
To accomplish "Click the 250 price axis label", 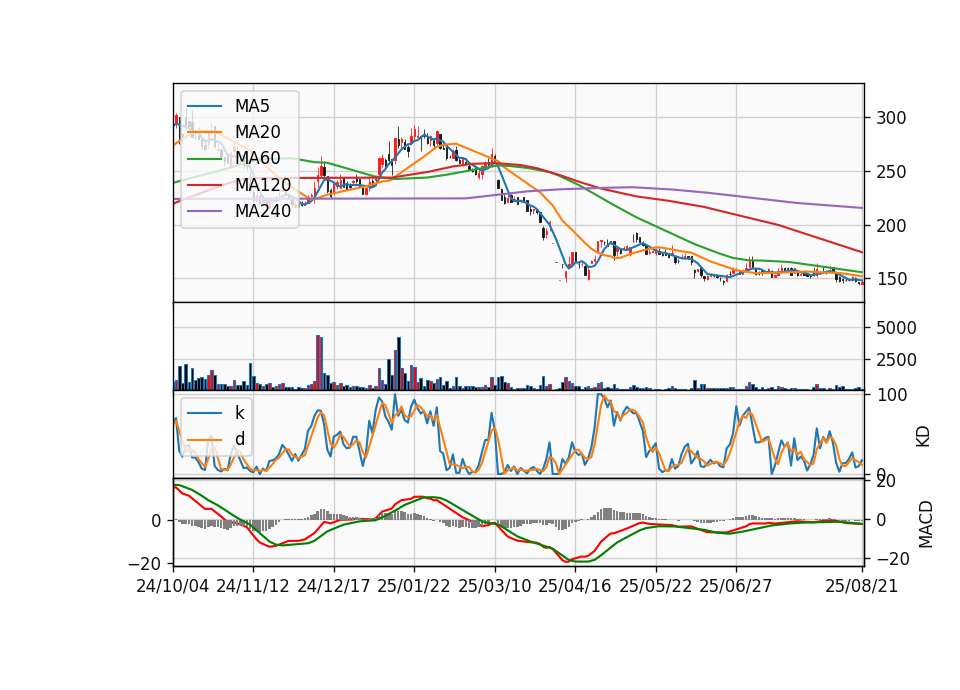I will [891, 172].
